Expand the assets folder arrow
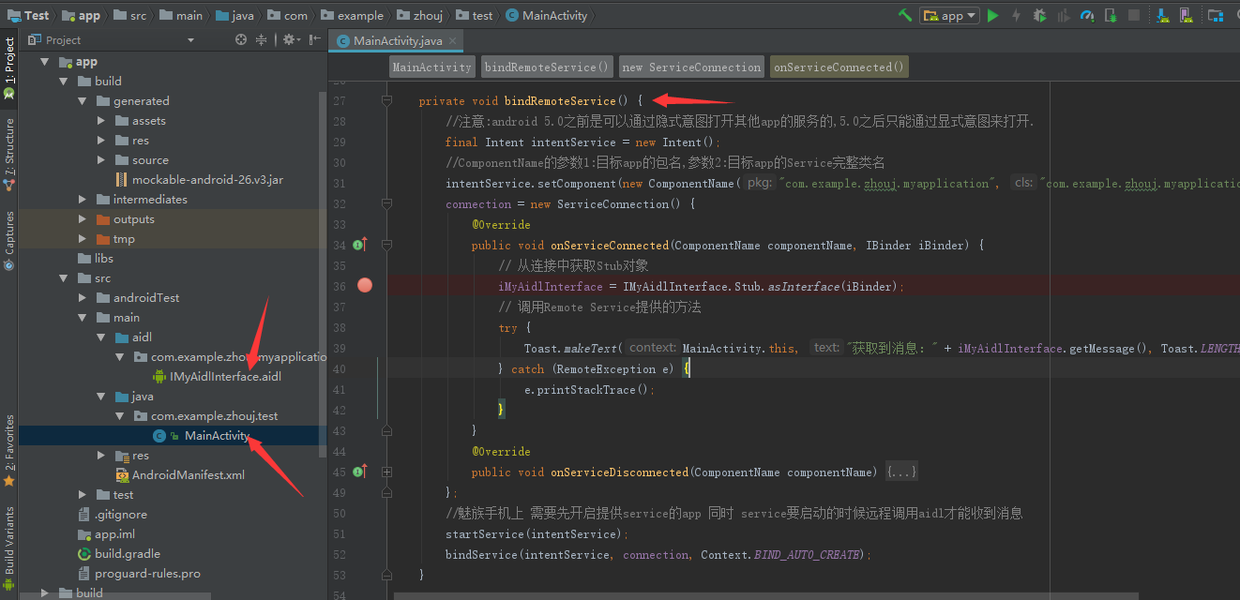1240x600 pixels. point(102,121)
